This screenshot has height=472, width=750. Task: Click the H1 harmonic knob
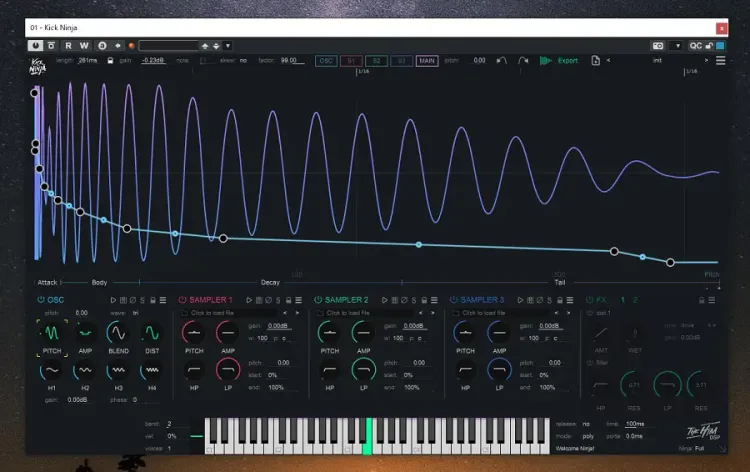pos(52,370)
